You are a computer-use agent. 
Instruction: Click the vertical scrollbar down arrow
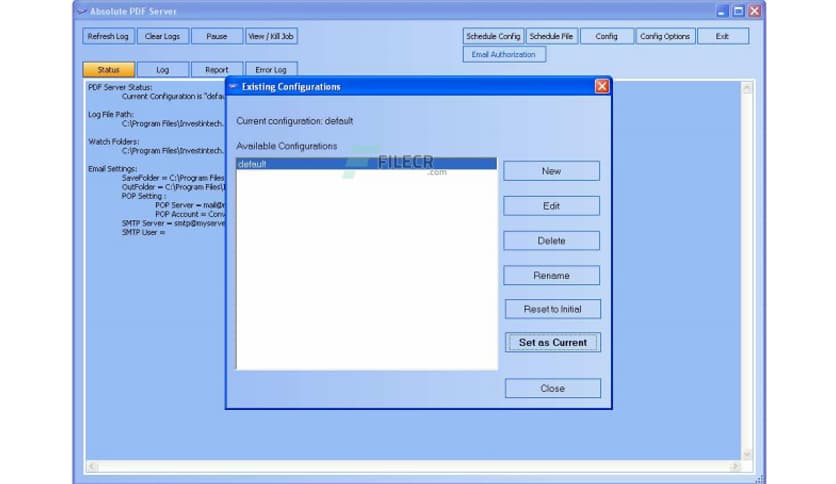[747, 454]
